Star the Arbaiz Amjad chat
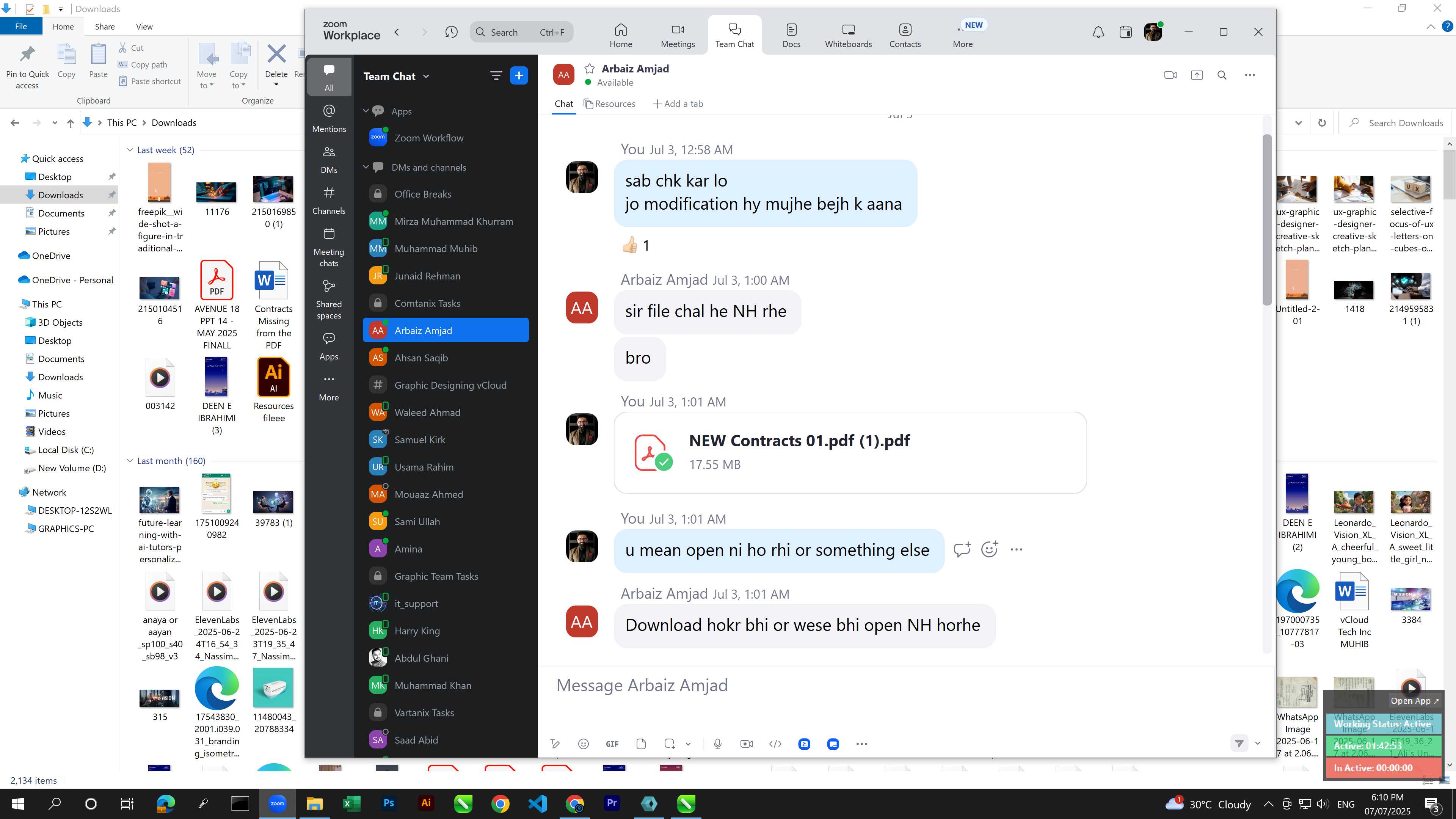Viewport: 1456px width, 819px height. click(x=590, y=68)
